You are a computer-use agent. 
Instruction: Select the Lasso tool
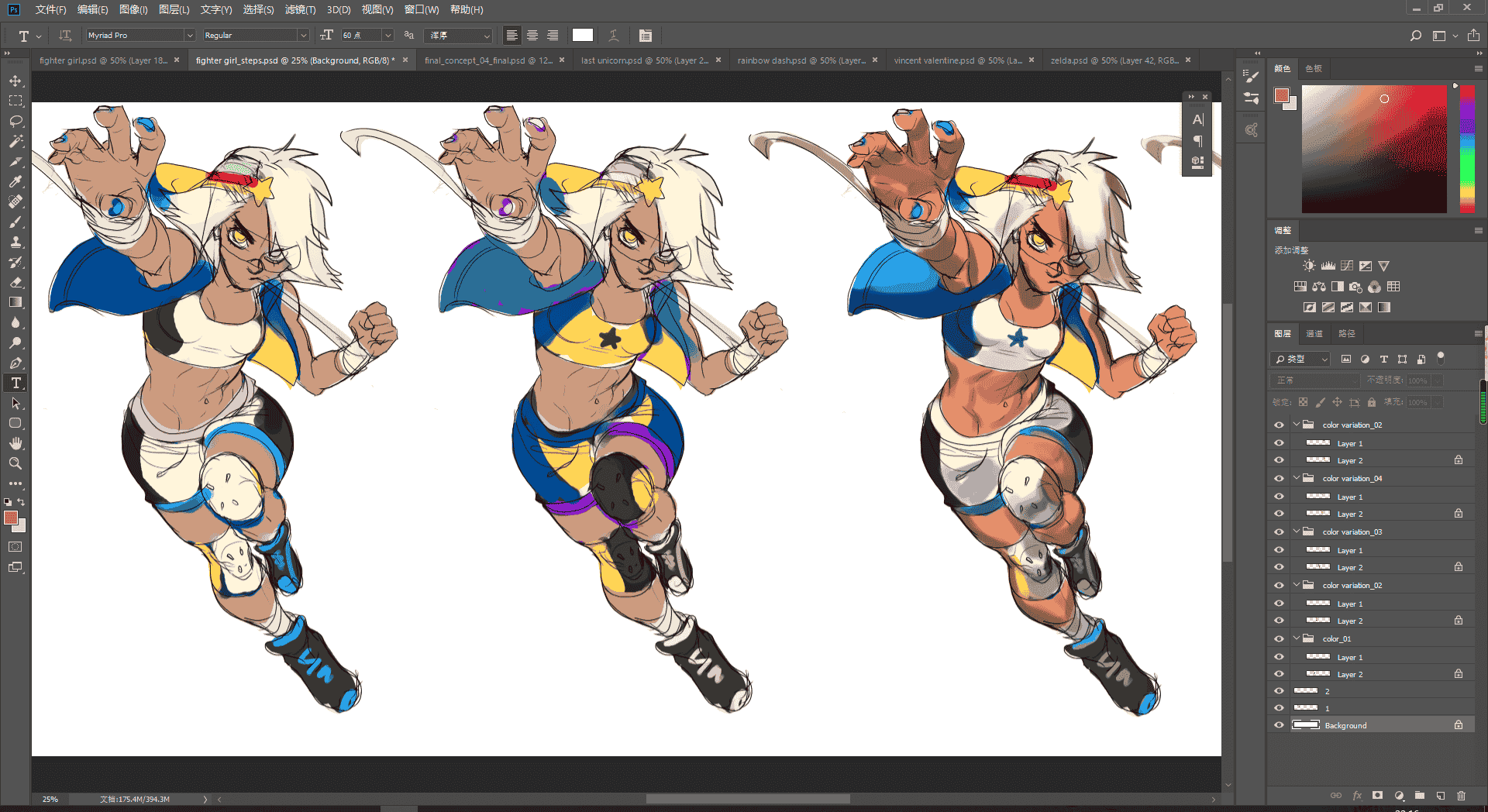[15, 122]
